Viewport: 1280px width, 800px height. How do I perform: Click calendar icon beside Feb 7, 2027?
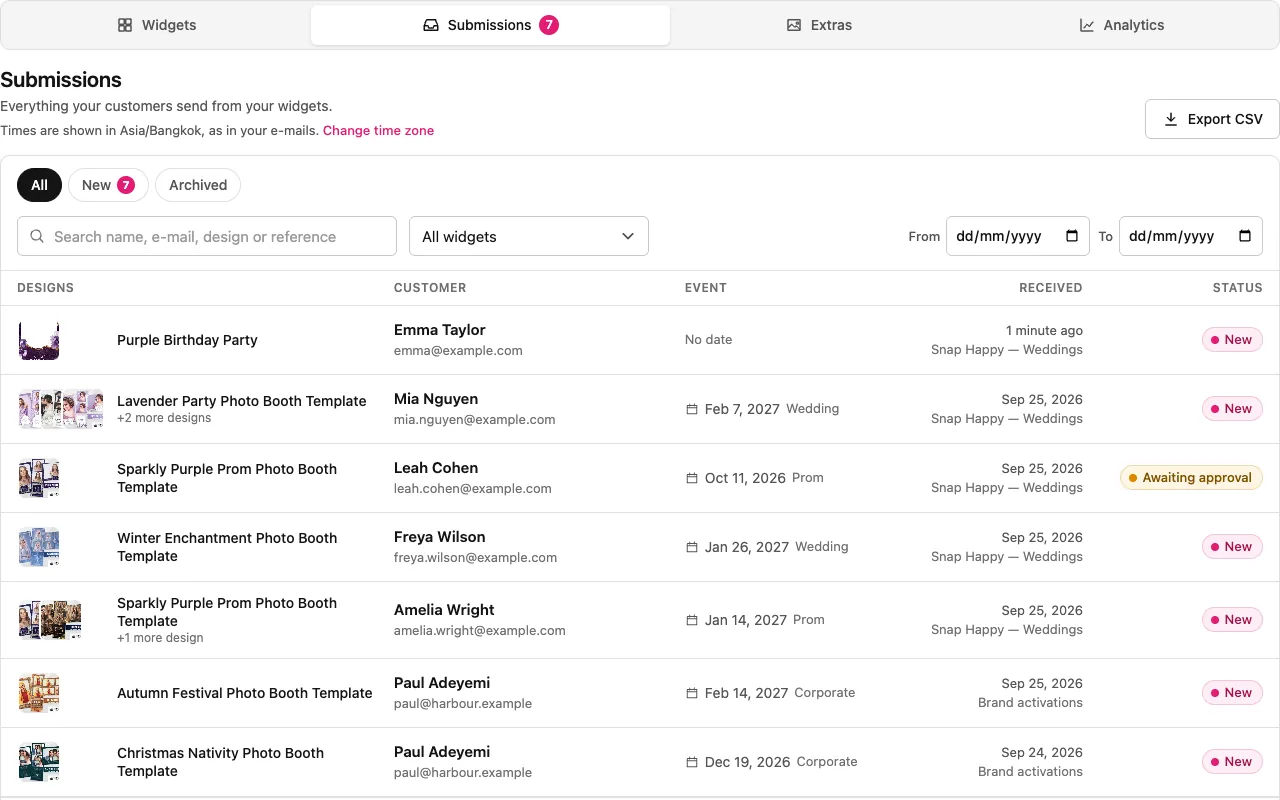coord(691,409)
